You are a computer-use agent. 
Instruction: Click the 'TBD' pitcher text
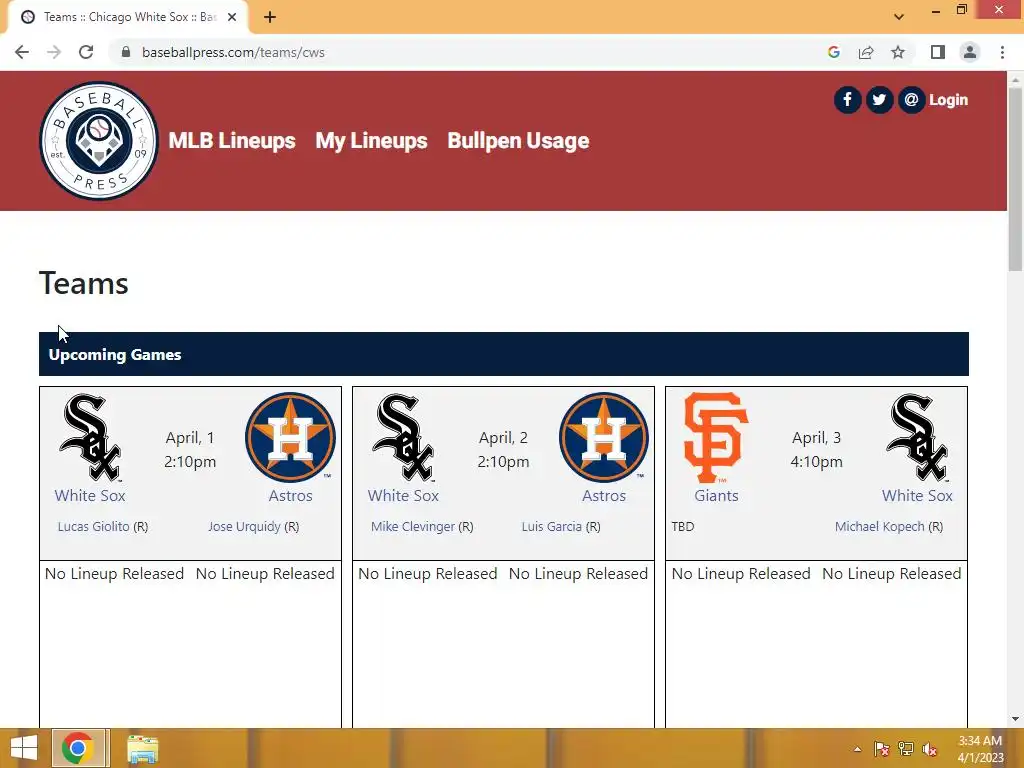point(683,526)
